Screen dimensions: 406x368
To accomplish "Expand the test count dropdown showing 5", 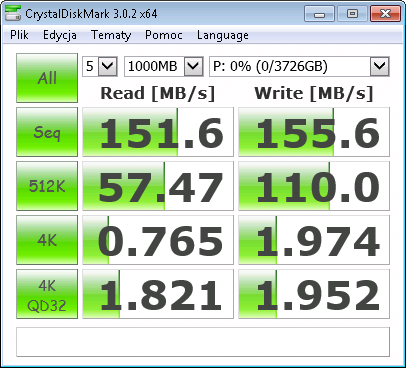I will (x=100, y=66).
